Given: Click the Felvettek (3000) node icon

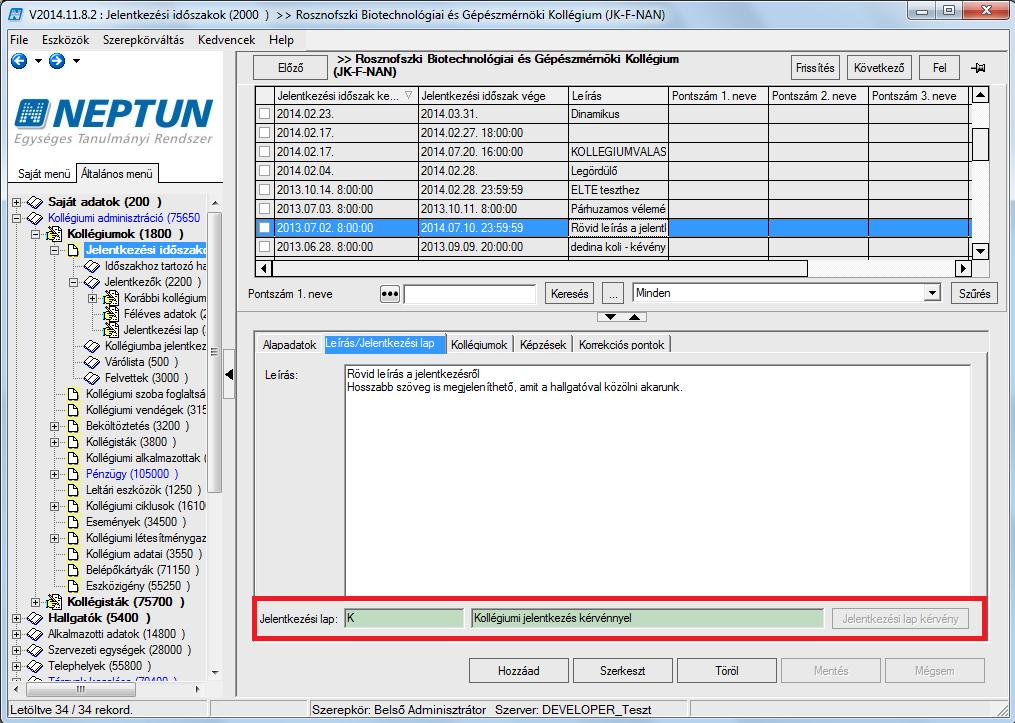Looking at the screenshot, I should (92, 378).
